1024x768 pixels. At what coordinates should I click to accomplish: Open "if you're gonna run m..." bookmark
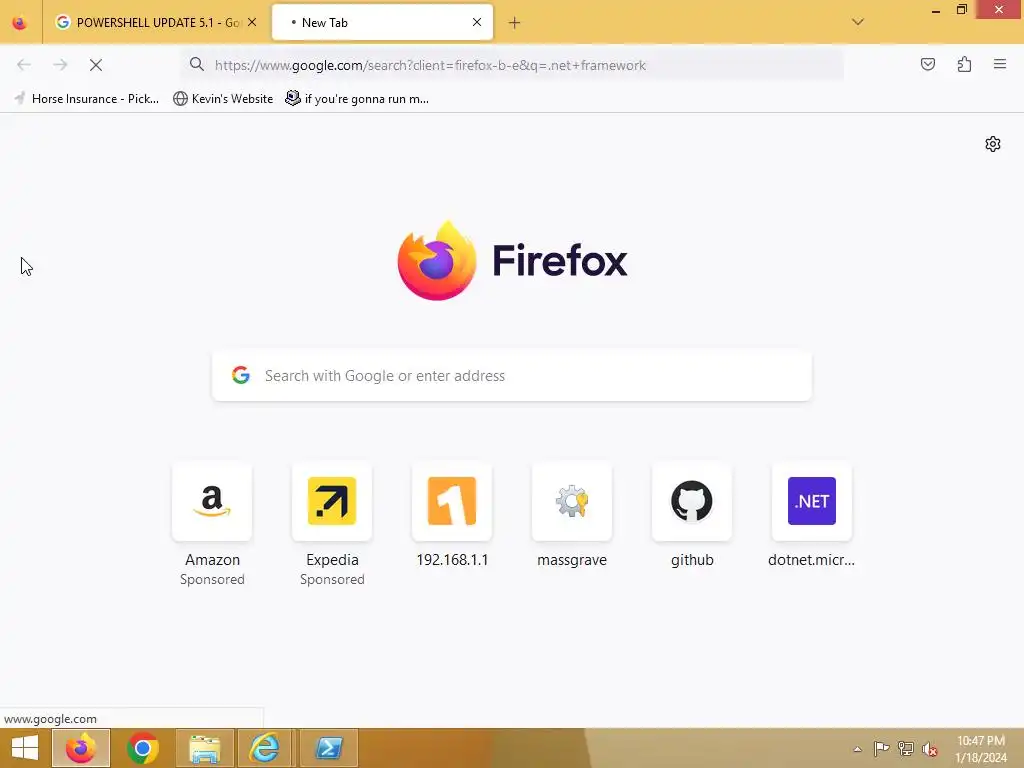[x=357, y=99]
